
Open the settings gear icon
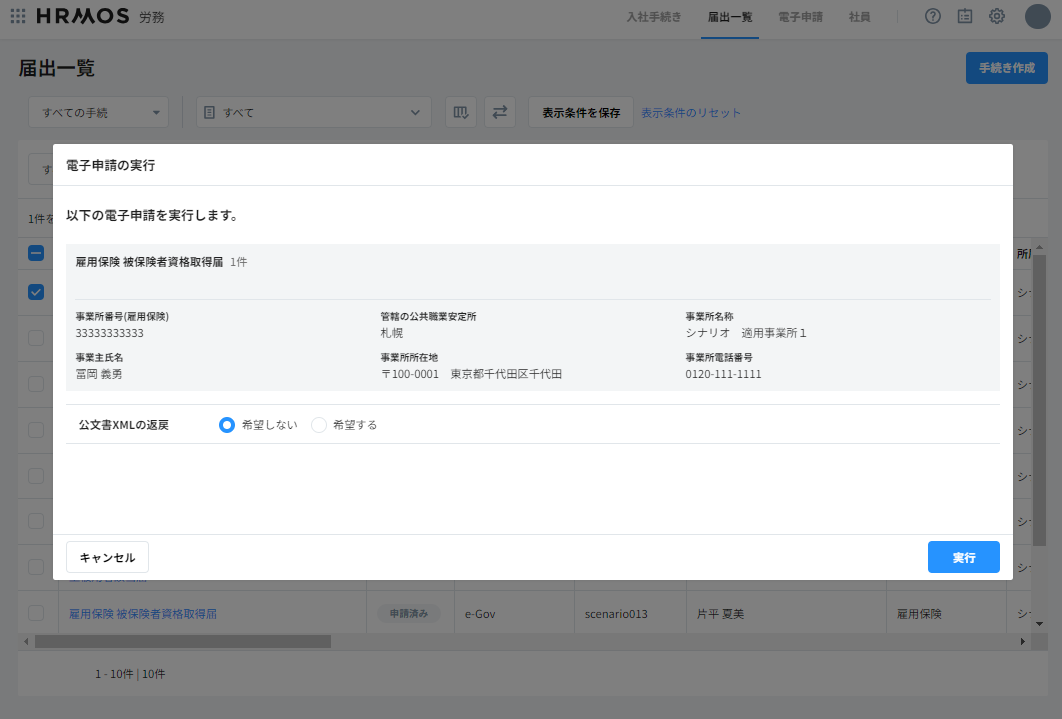pyautogui.click(x=997, y=16)
